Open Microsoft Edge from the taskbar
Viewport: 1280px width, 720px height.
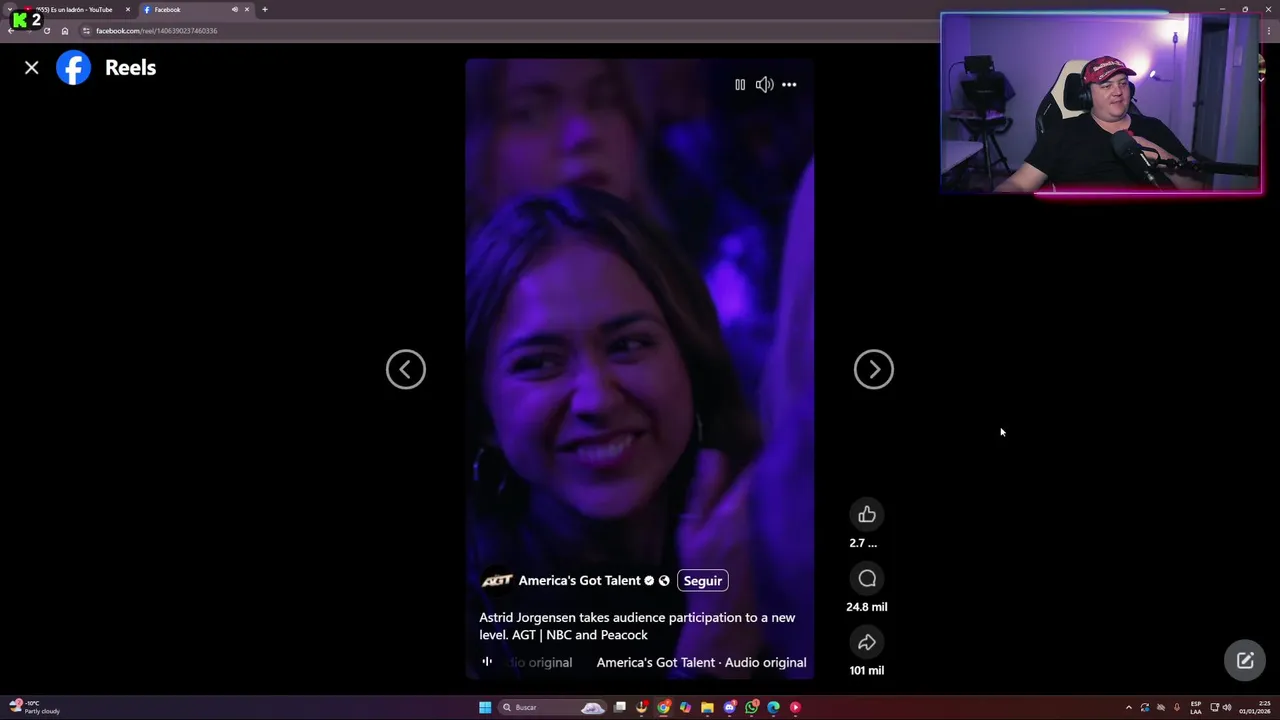pos(773,707)
